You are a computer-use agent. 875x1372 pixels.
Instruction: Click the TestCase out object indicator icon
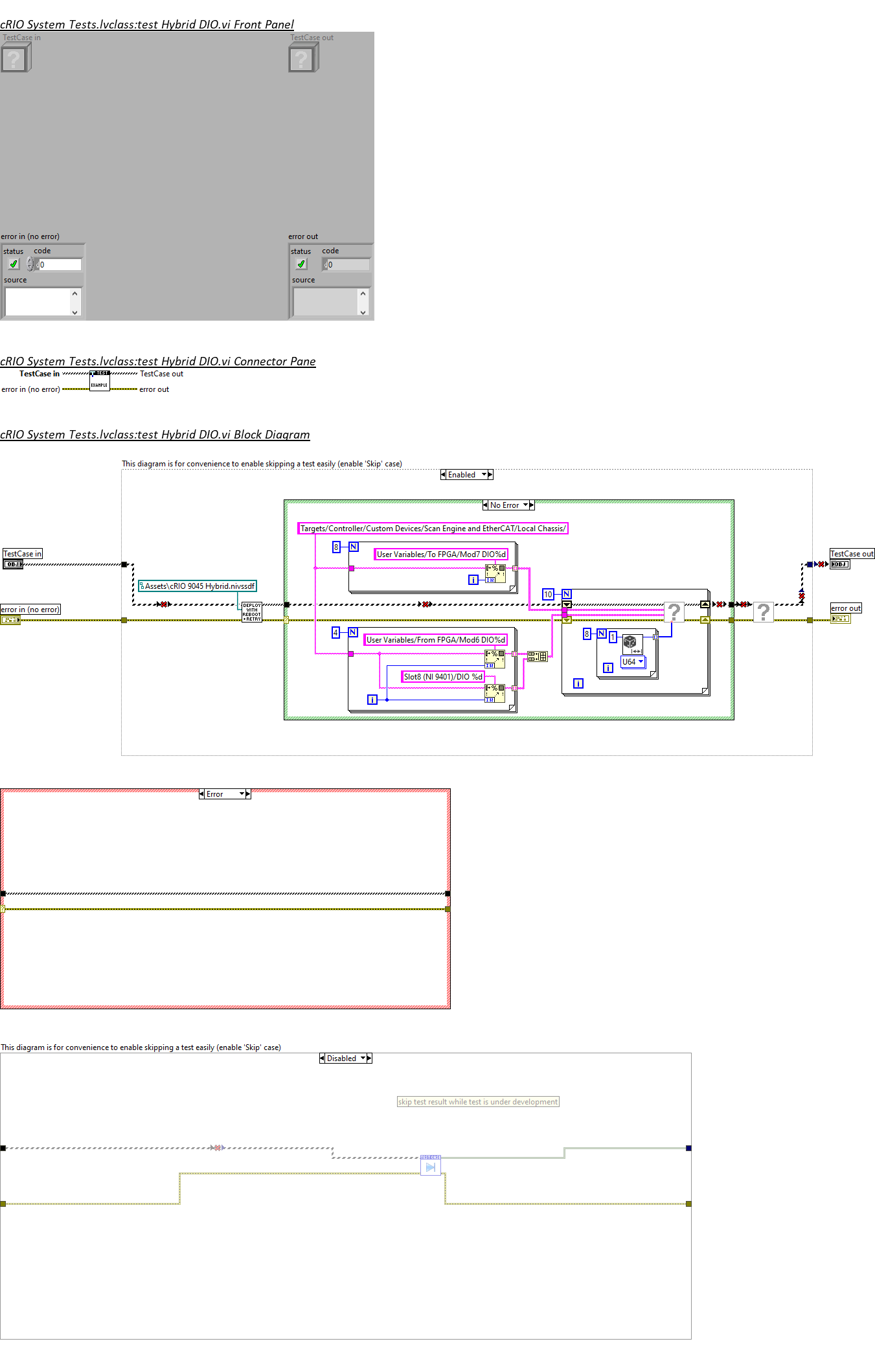click(303, 58)
